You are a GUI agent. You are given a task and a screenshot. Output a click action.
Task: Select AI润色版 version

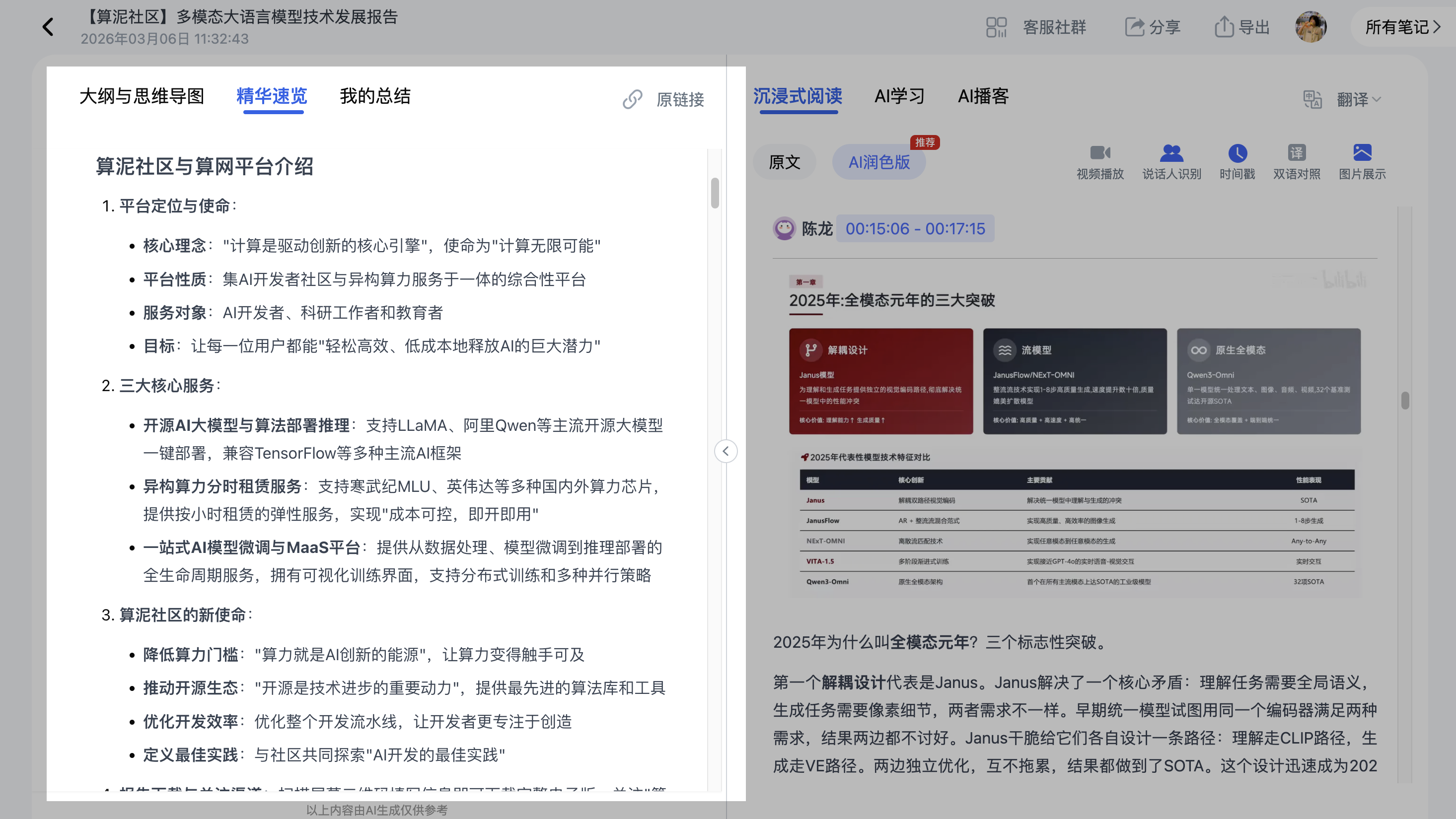(x=879, y=162)
